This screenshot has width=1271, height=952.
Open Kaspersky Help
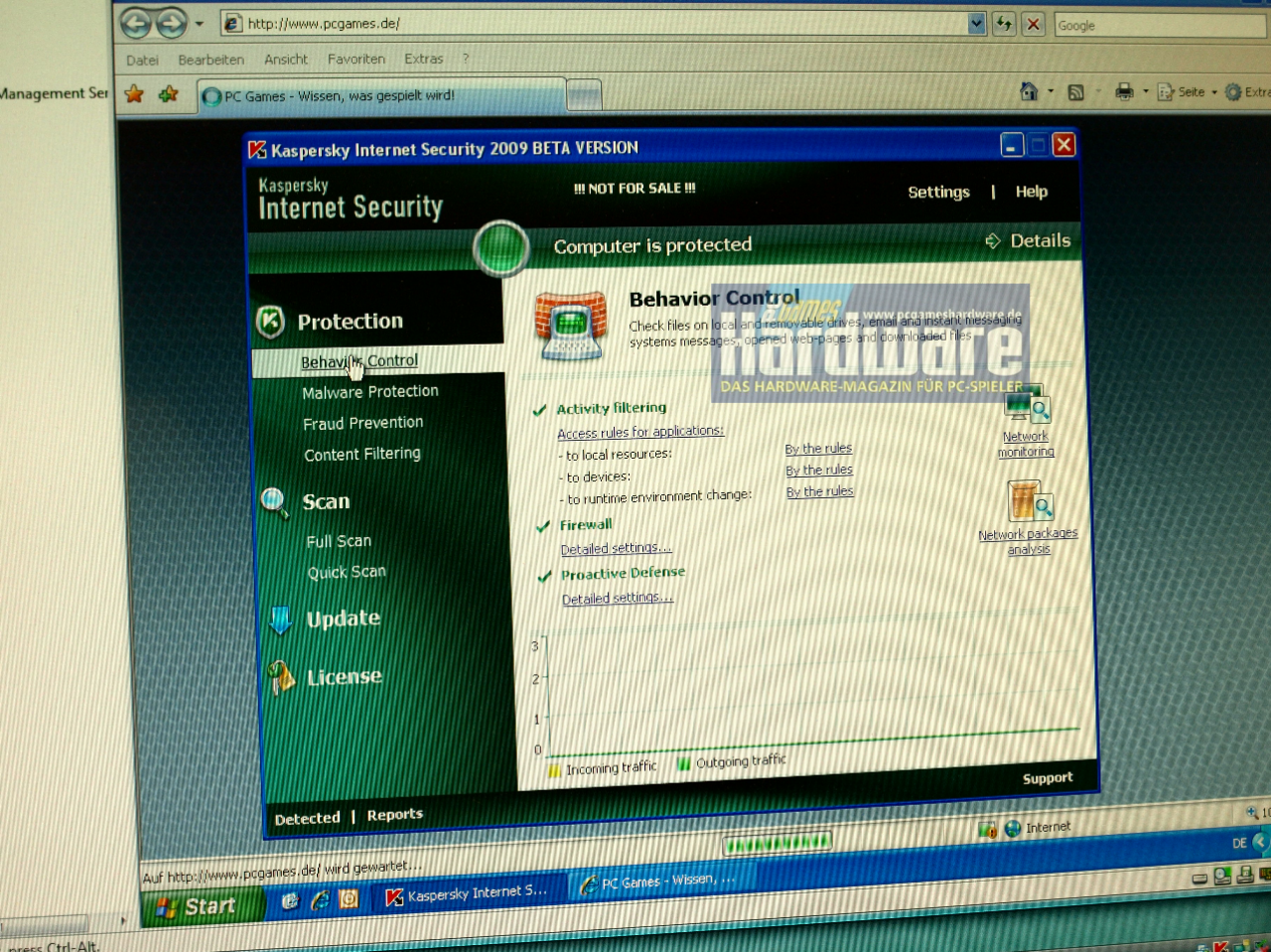tap(1031, 192)
